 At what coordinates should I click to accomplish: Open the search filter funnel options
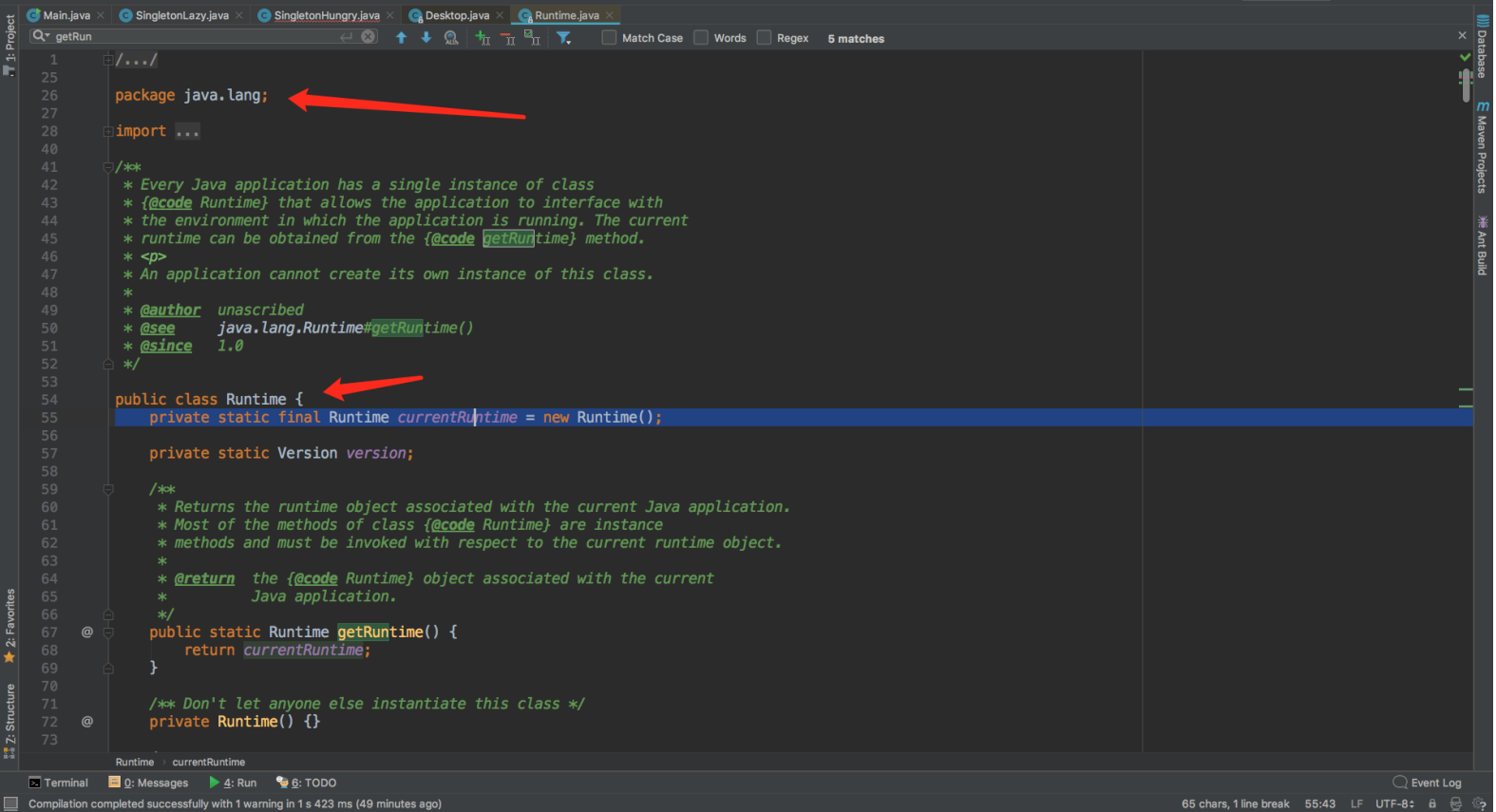[564, 38]
